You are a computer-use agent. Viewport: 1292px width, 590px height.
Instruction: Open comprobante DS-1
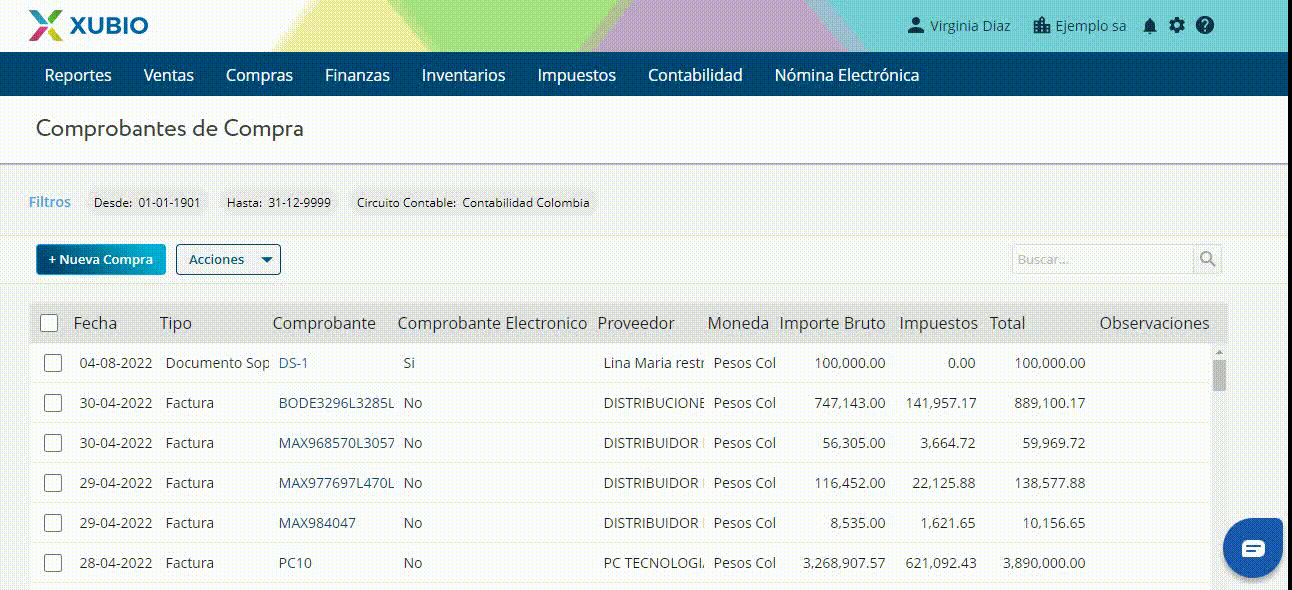click(x=293, y=363)
